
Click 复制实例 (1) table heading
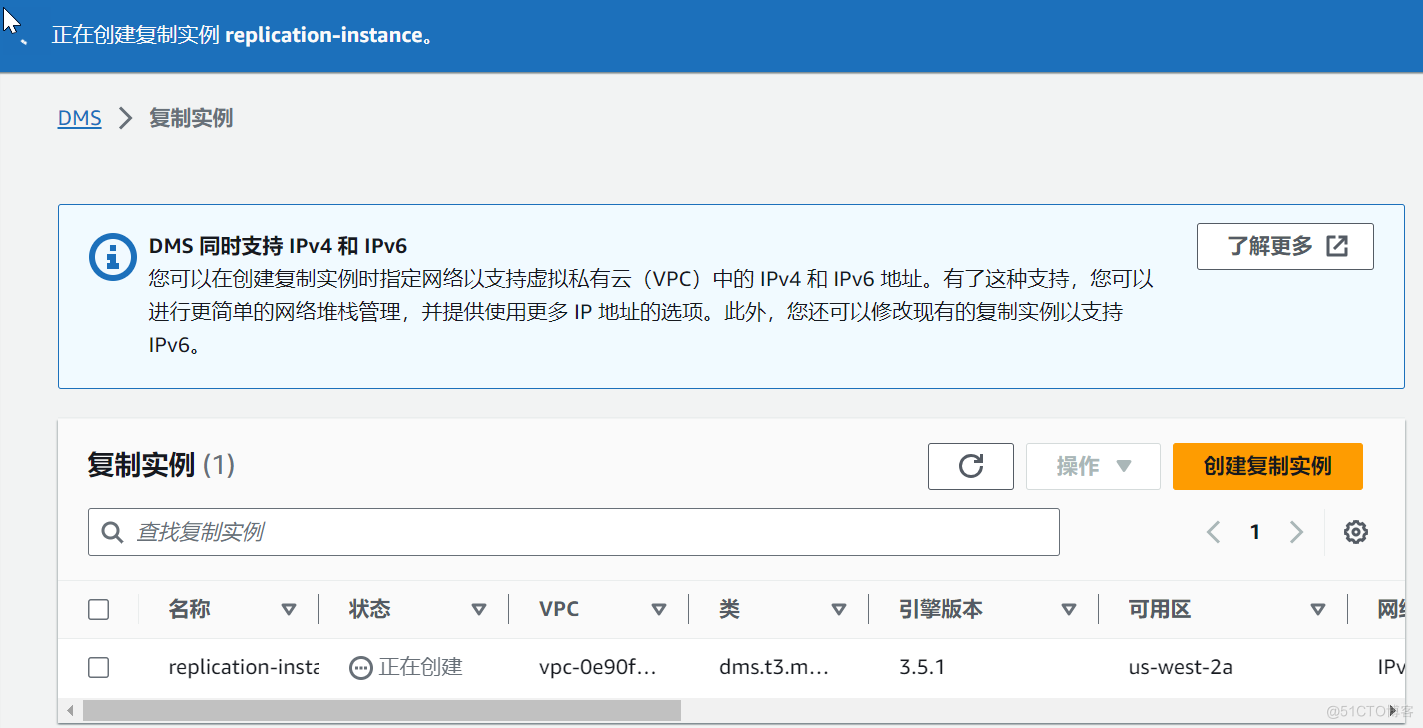(x=161, y=465)
